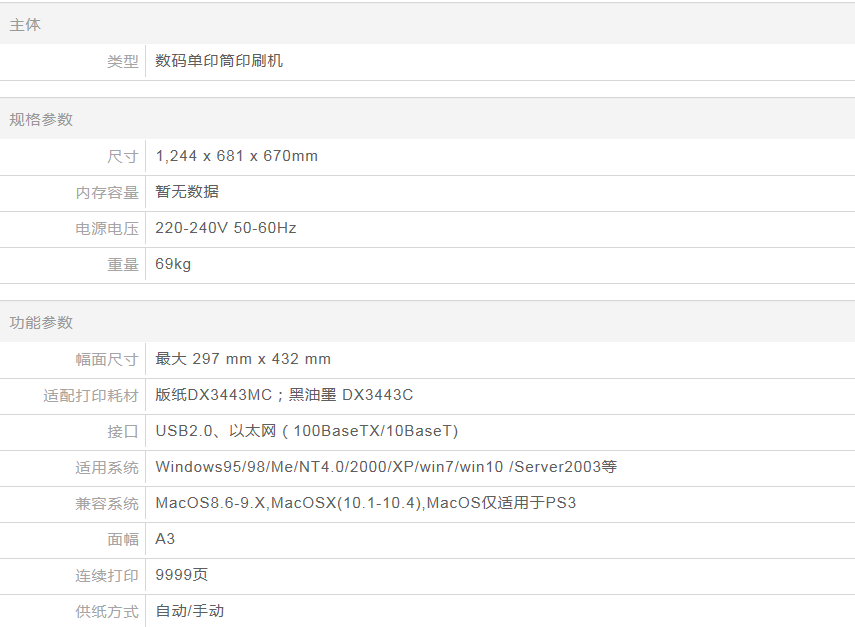Click the 69kg weight value
This screenshot has height=627, width=855.
point(173,264)
